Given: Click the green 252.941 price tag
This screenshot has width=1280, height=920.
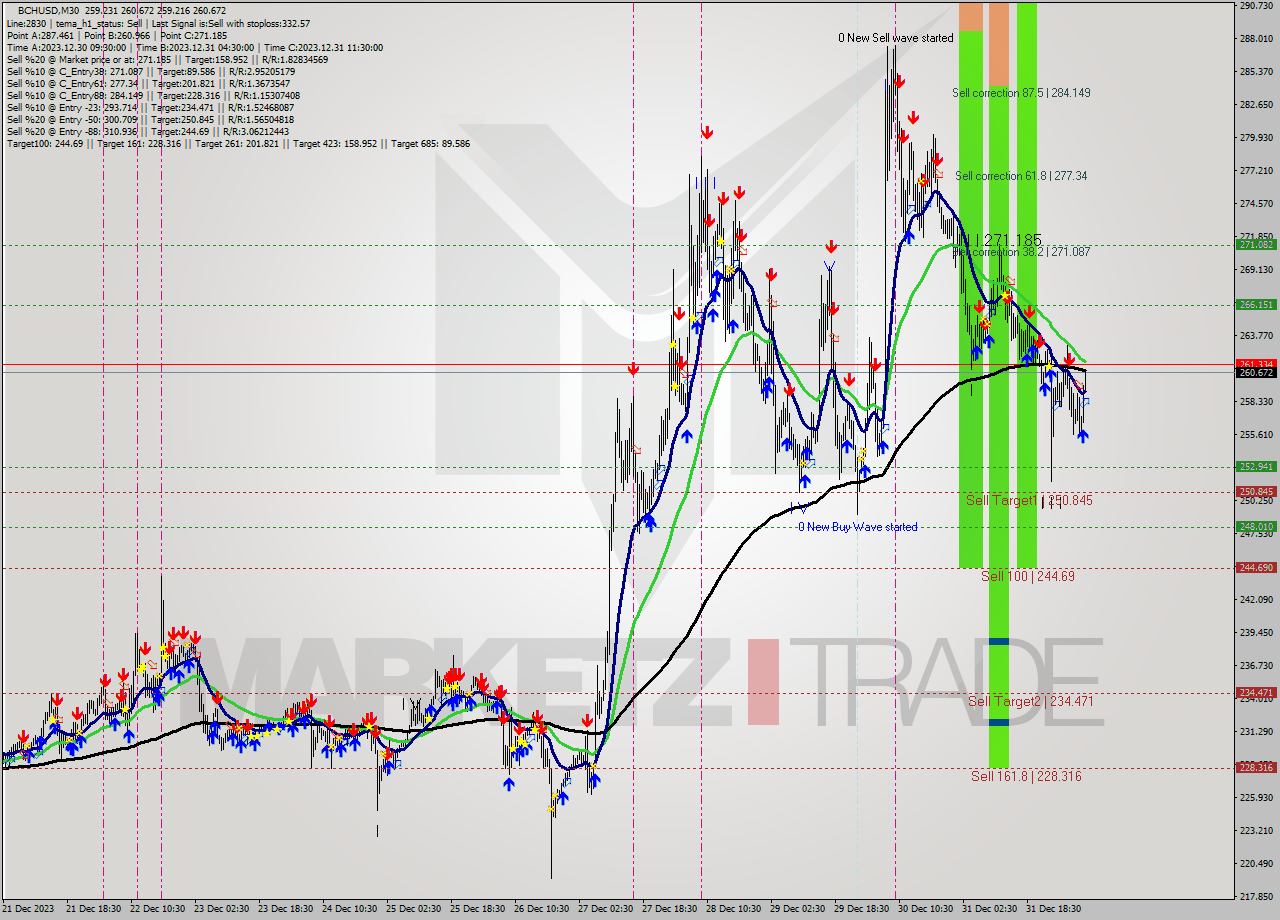Looking at the screenshot, I should [x=1256, y=466].
